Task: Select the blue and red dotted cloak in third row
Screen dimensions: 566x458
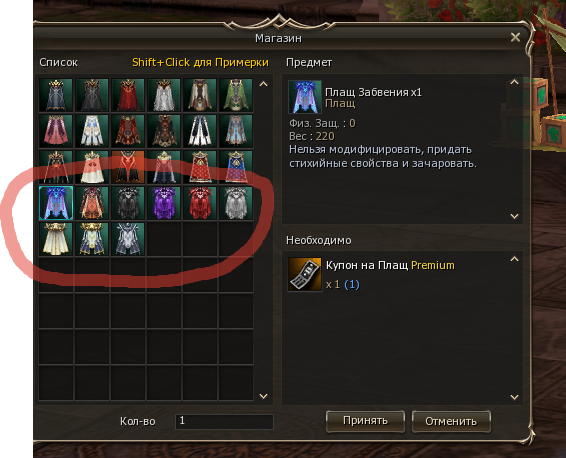Action: tap(236, 167)
